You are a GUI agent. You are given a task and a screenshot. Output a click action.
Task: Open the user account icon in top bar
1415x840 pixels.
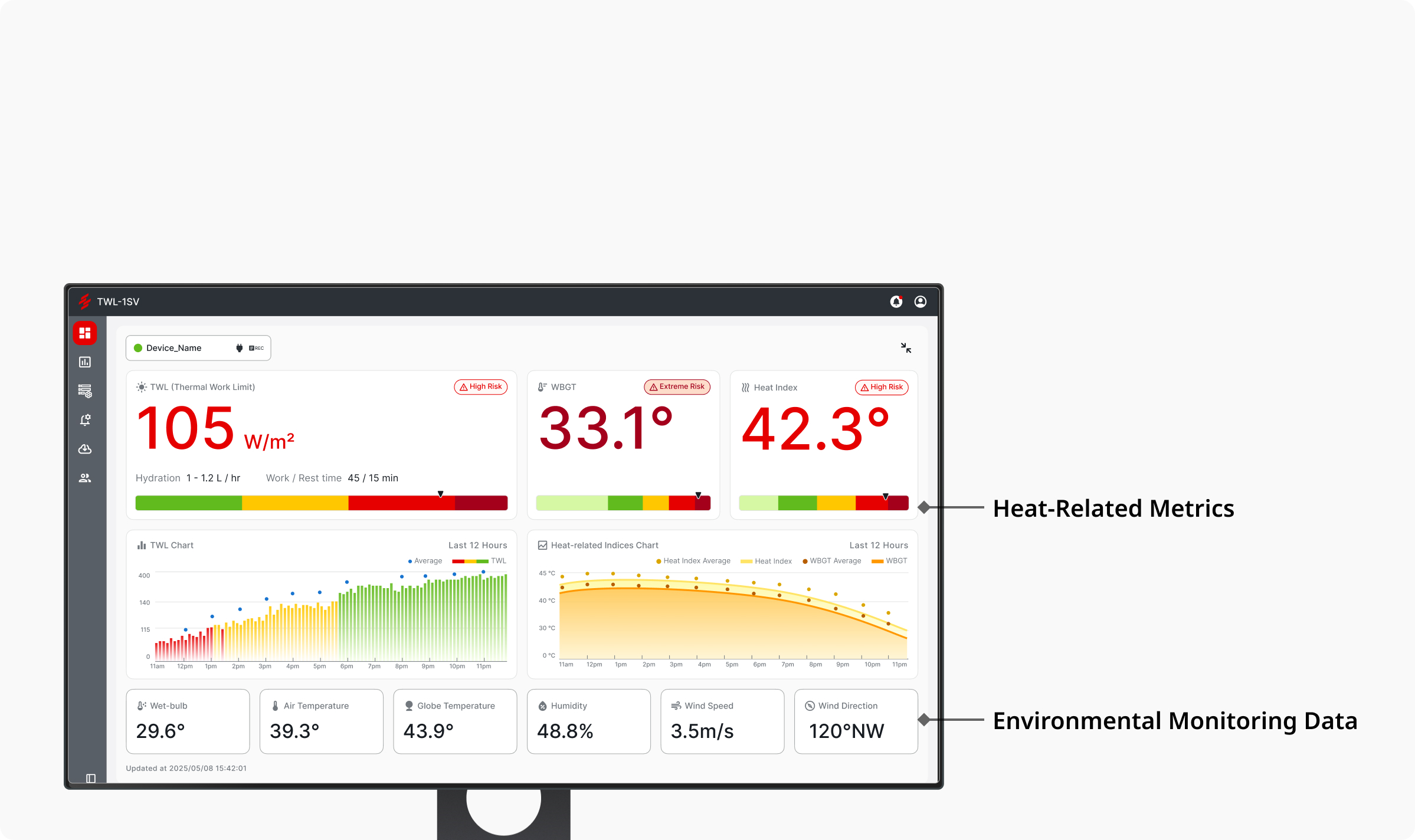pos(920,301)
